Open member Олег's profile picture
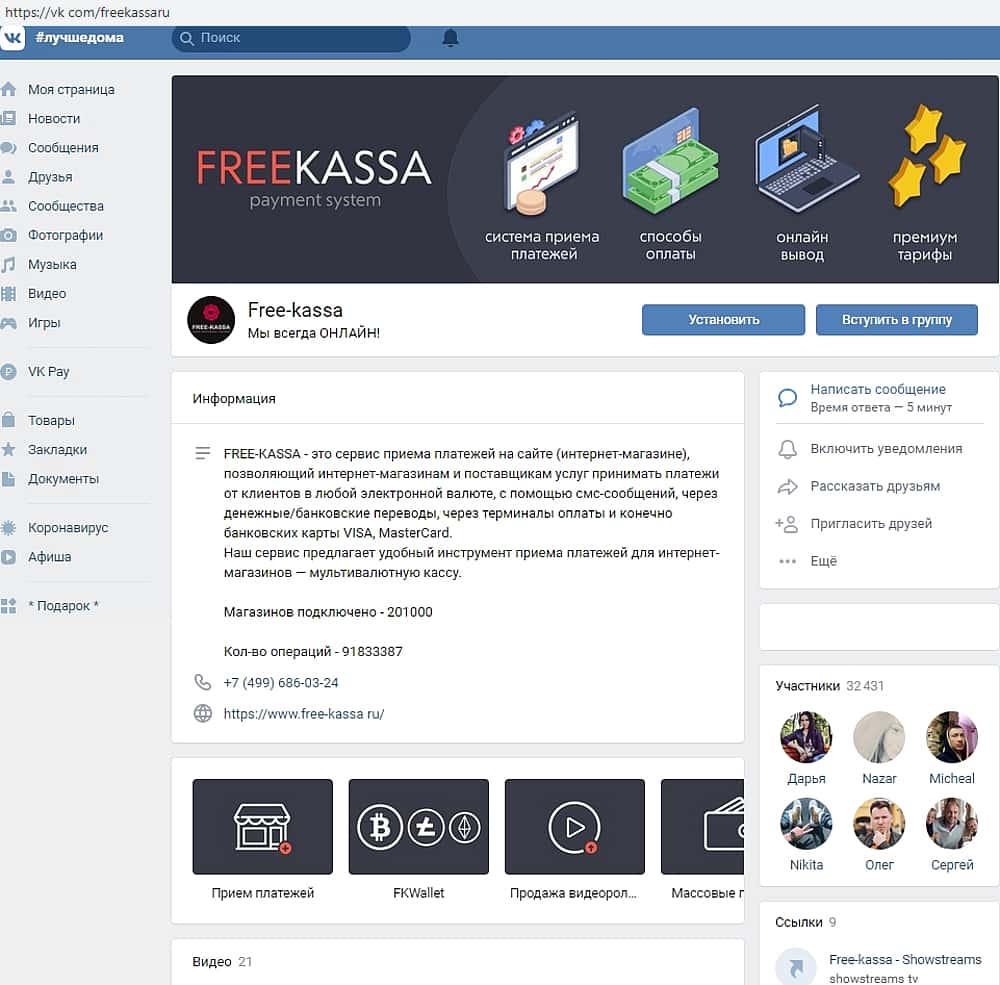 (879, 824)
